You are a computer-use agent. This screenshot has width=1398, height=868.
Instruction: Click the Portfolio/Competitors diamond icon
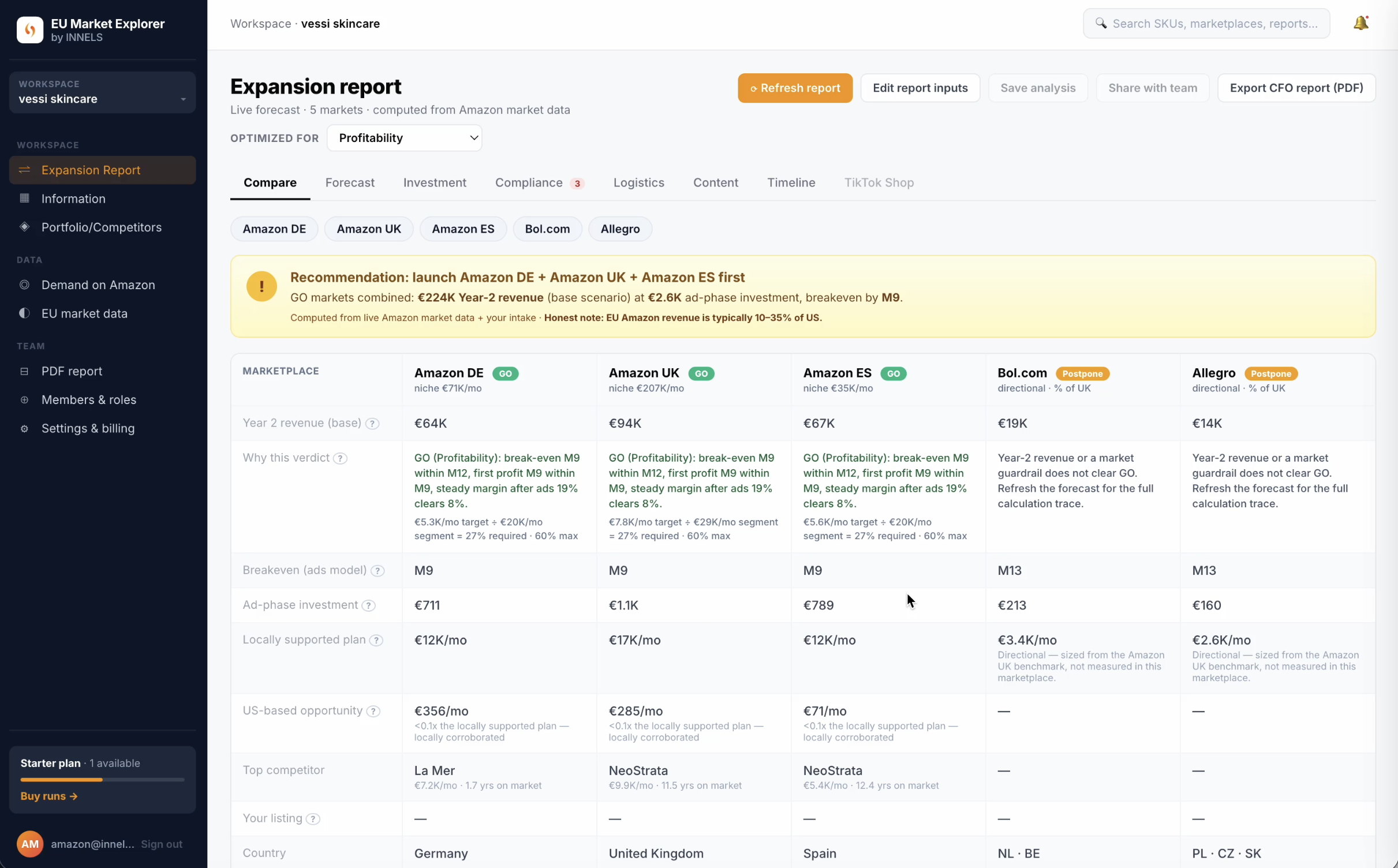[x=24, y=227]
